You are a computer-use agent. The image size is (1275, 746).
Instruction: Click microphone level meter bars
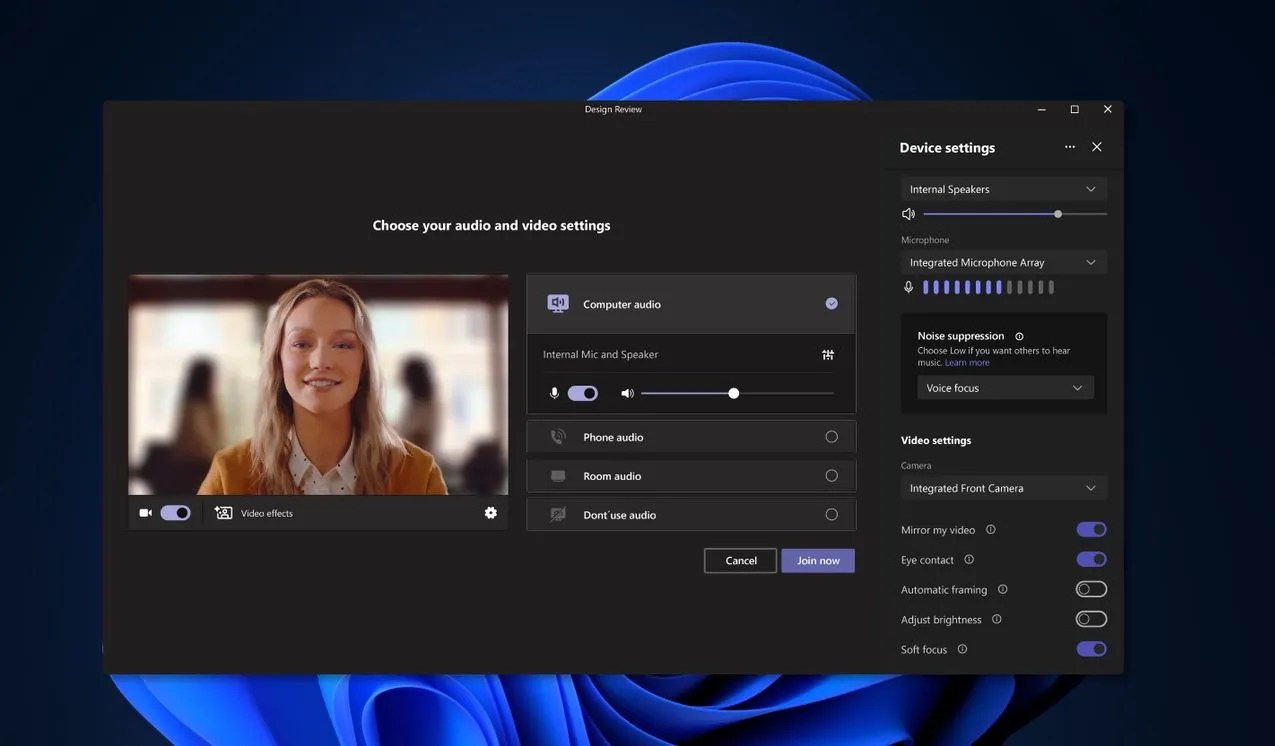tap(988, 287)
